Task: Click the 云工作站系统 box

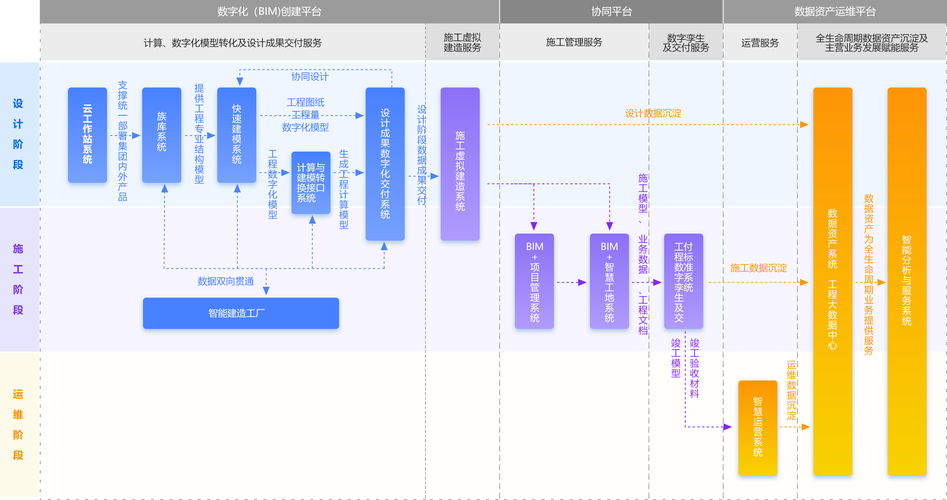Action: [88, 135]
